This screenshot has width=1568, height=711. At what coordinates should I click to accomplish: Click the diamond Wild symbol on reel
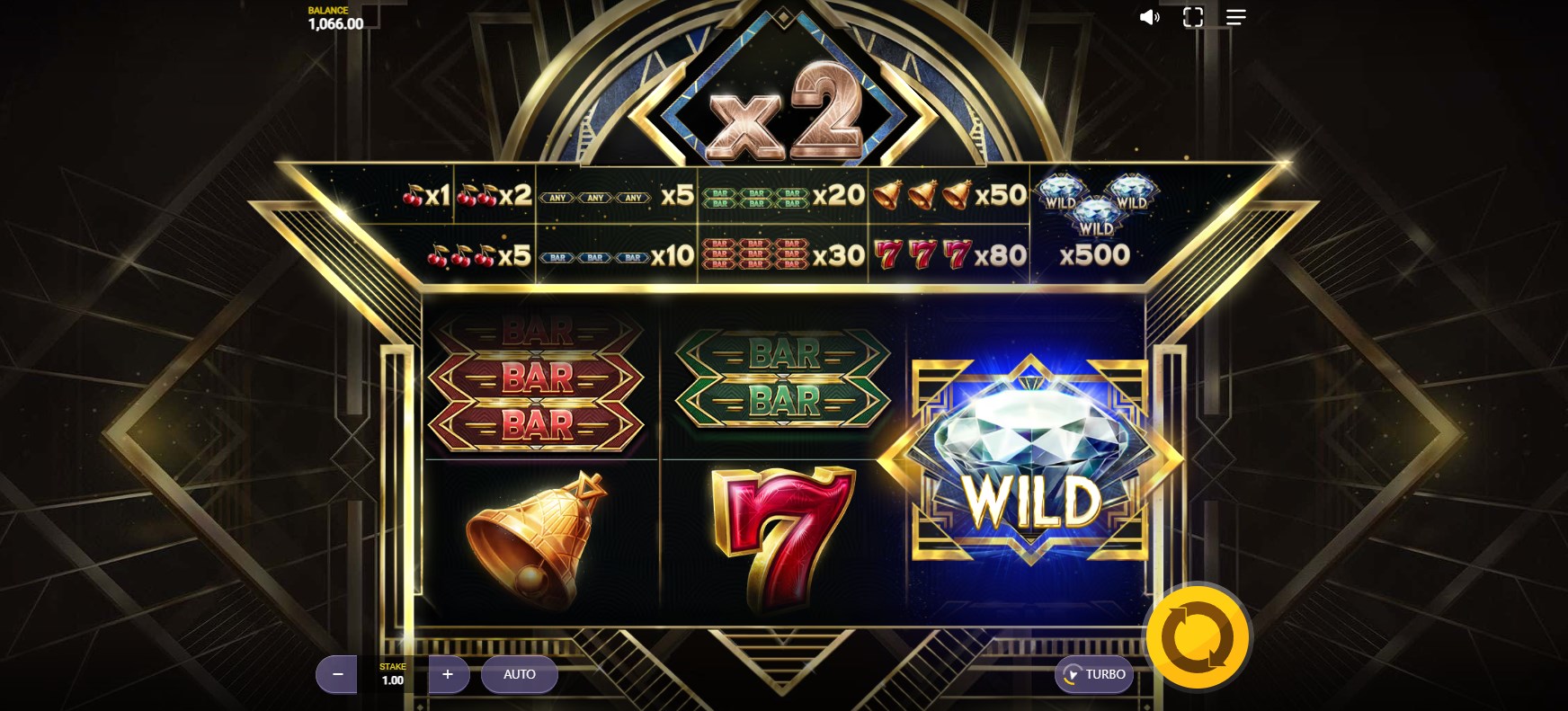pyautogui.click(x=1030, y=458)
